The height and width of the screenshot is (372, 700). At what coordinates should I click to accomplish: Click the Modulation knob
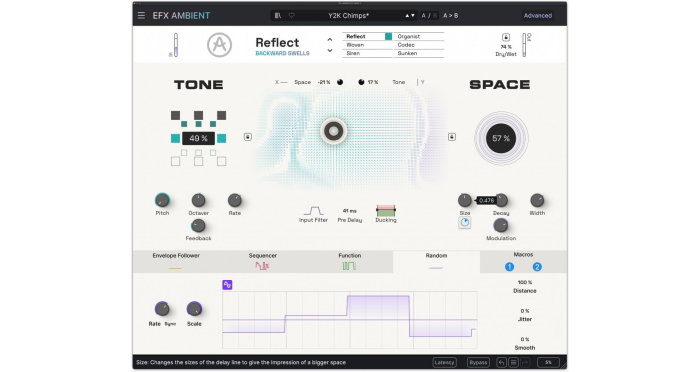(x=501, y=226)
